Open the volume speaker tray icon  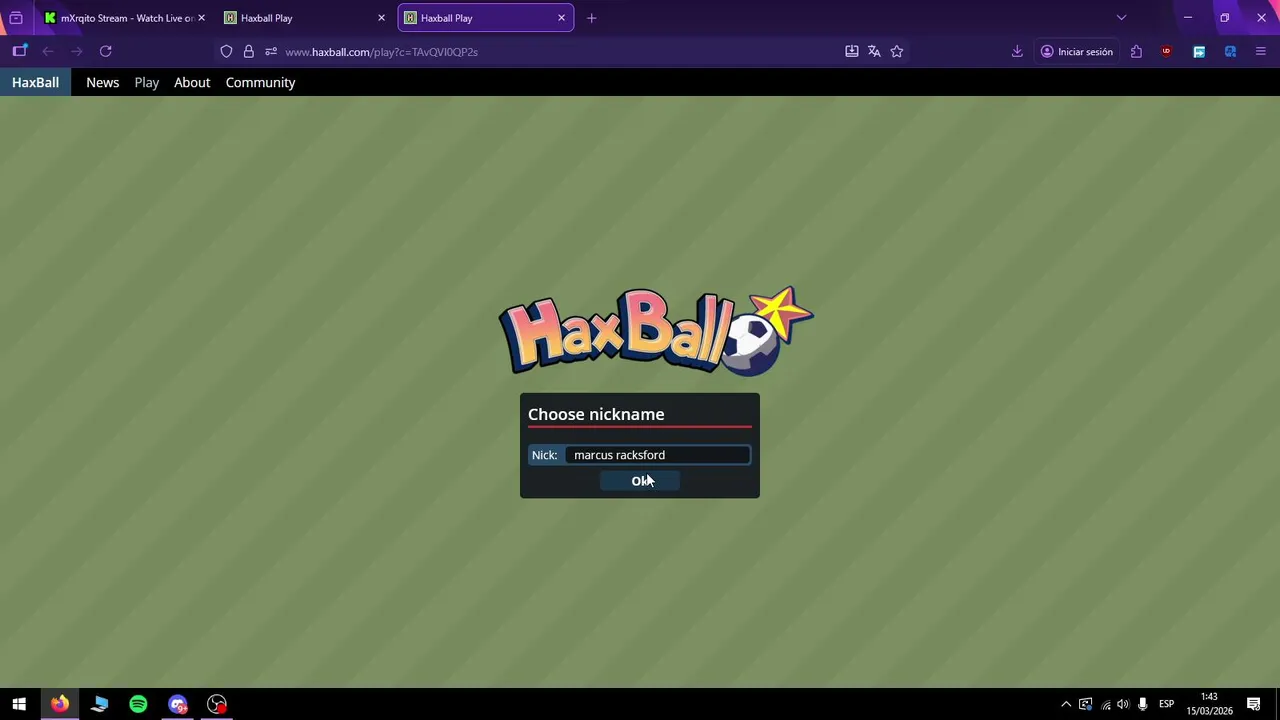click(x=1123, y=704)
